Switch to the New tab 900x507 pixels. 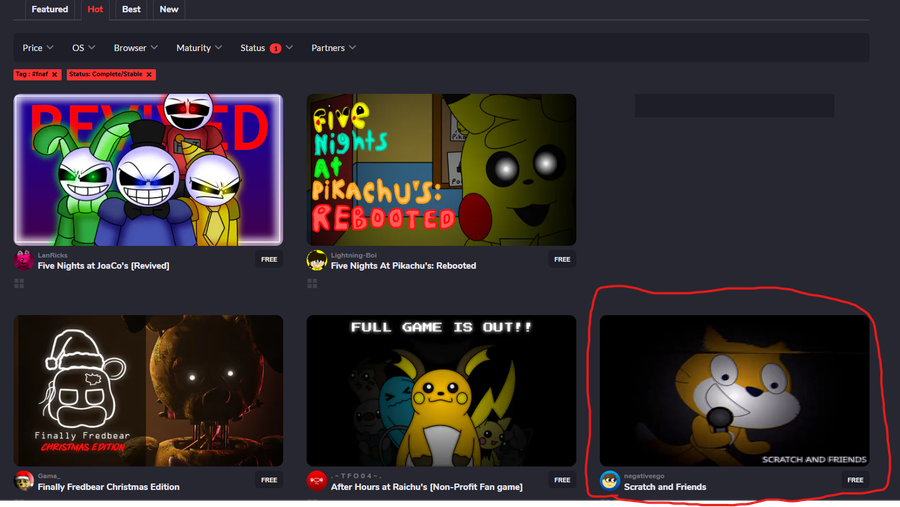click(x=169, y=9)
